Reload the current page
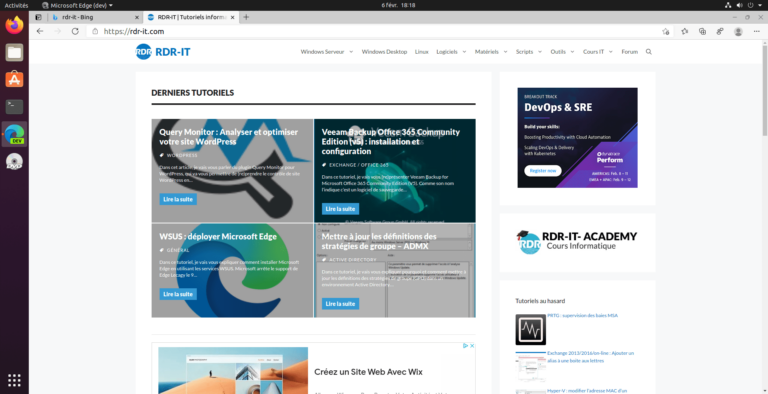The height and width of the screenshot is (394, 768). pyautogui.click(x=75, y=31)
